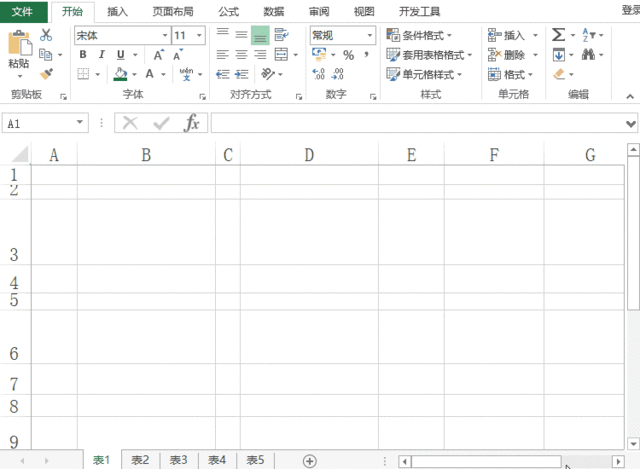Image resolution: width=640 pixels, height=469 pixels.
Task: Decrease decimal places icon
Action: [x=338, y=74]
